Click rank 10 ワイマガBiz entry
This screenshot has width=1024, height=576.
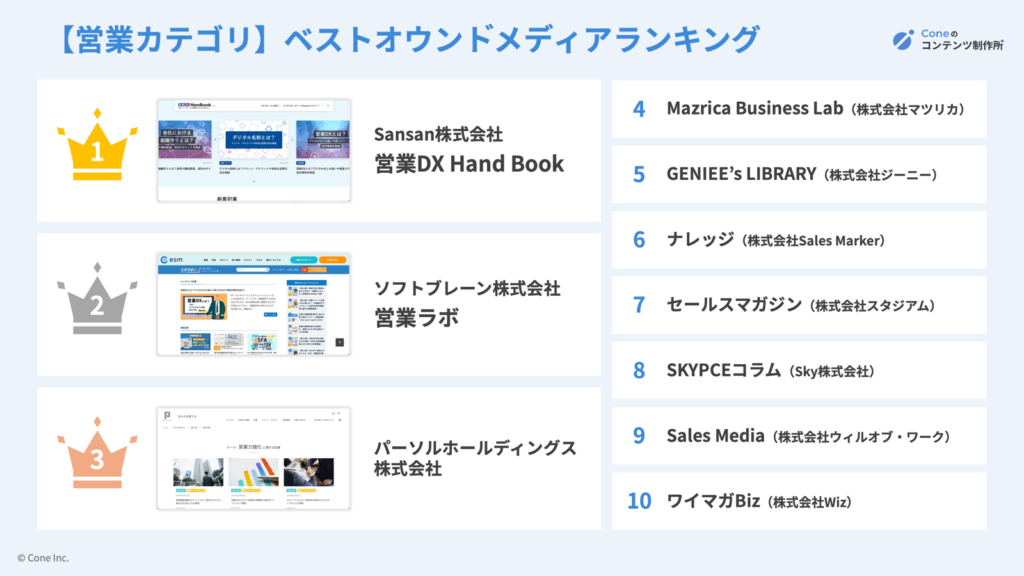pos(799,501)
